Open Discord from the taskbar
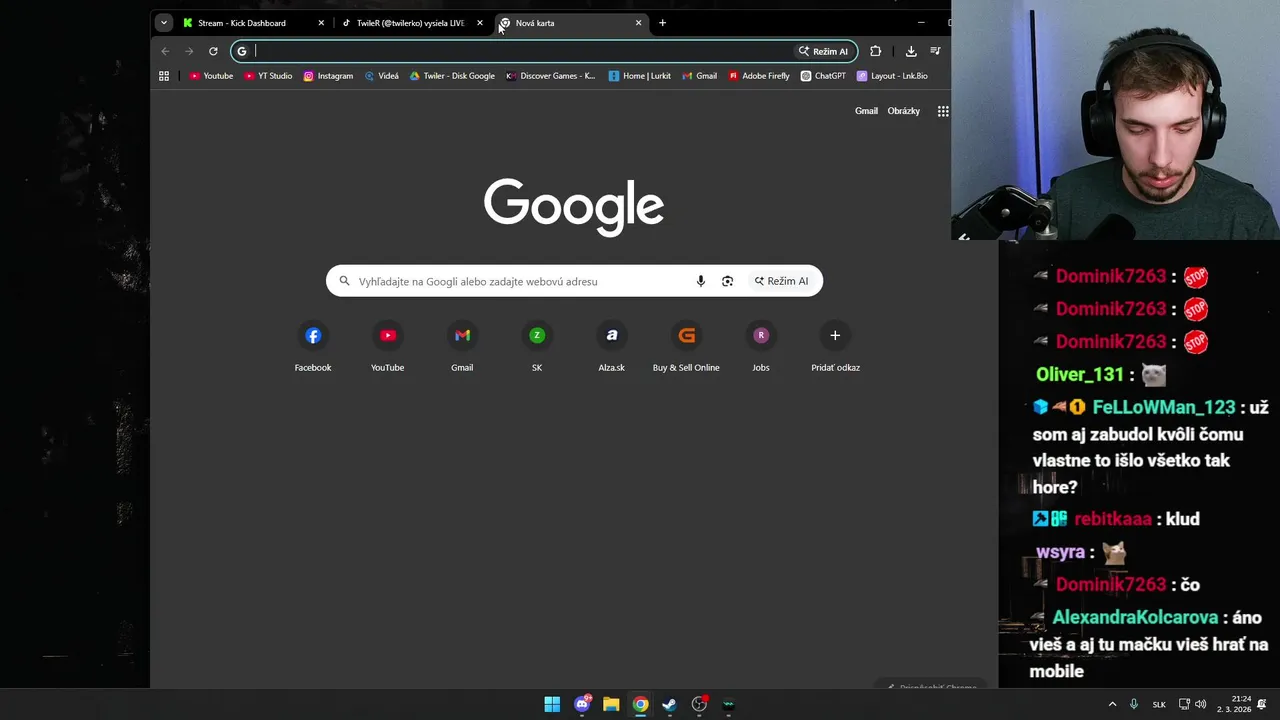This screenshot has height=720, width=1280. 582,704
